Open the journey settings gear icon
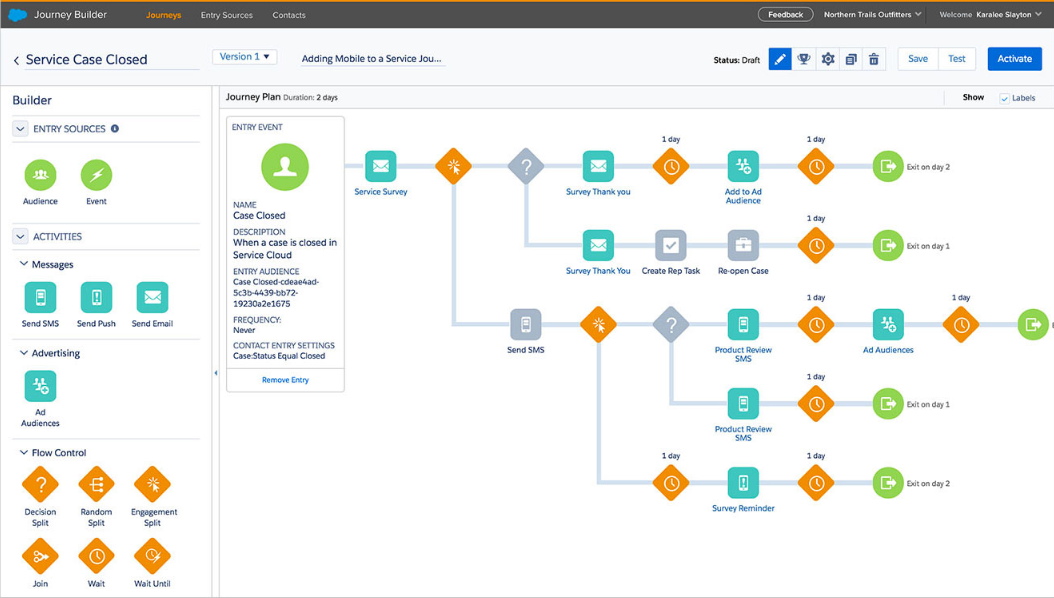The height and width of the screenshot is (598, 1054). coord(828,59)
